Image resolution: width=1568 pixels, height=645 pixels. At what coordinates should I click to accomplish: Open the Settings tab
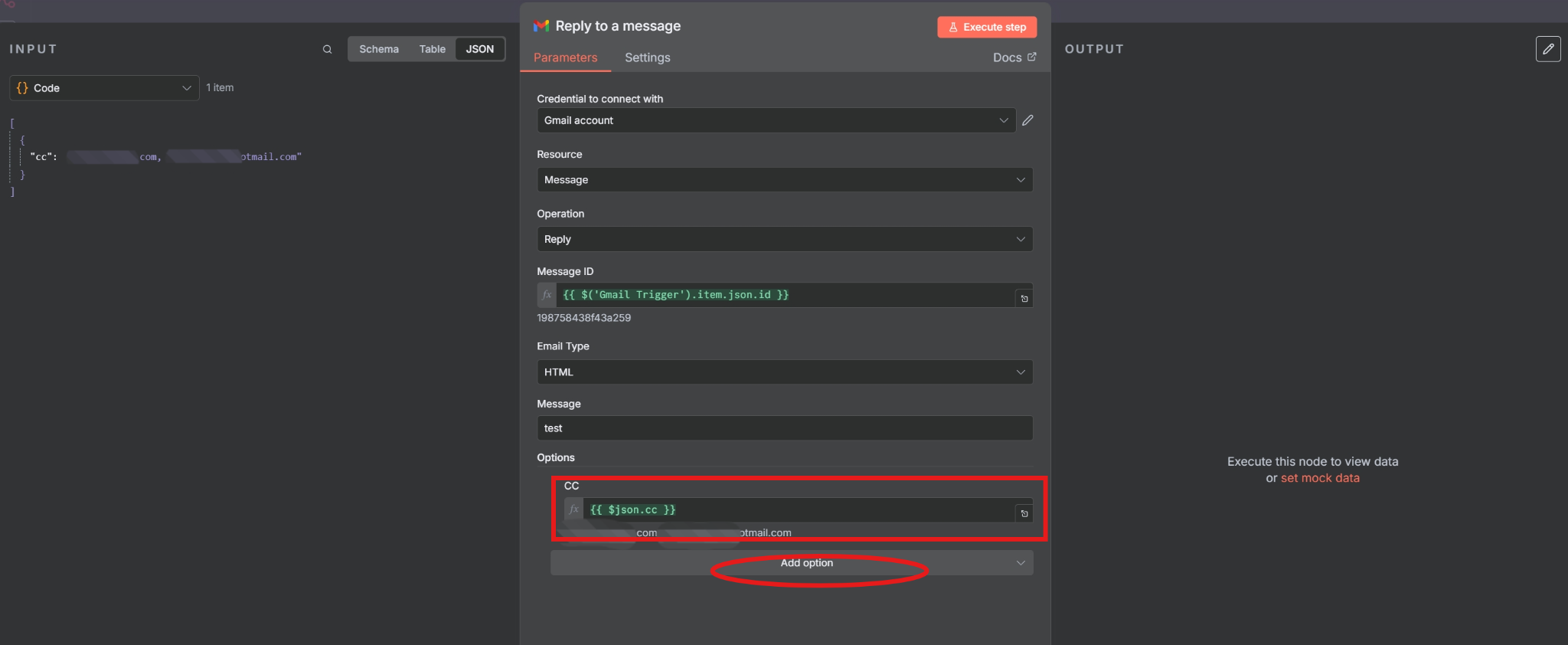(x=647, y=57)
